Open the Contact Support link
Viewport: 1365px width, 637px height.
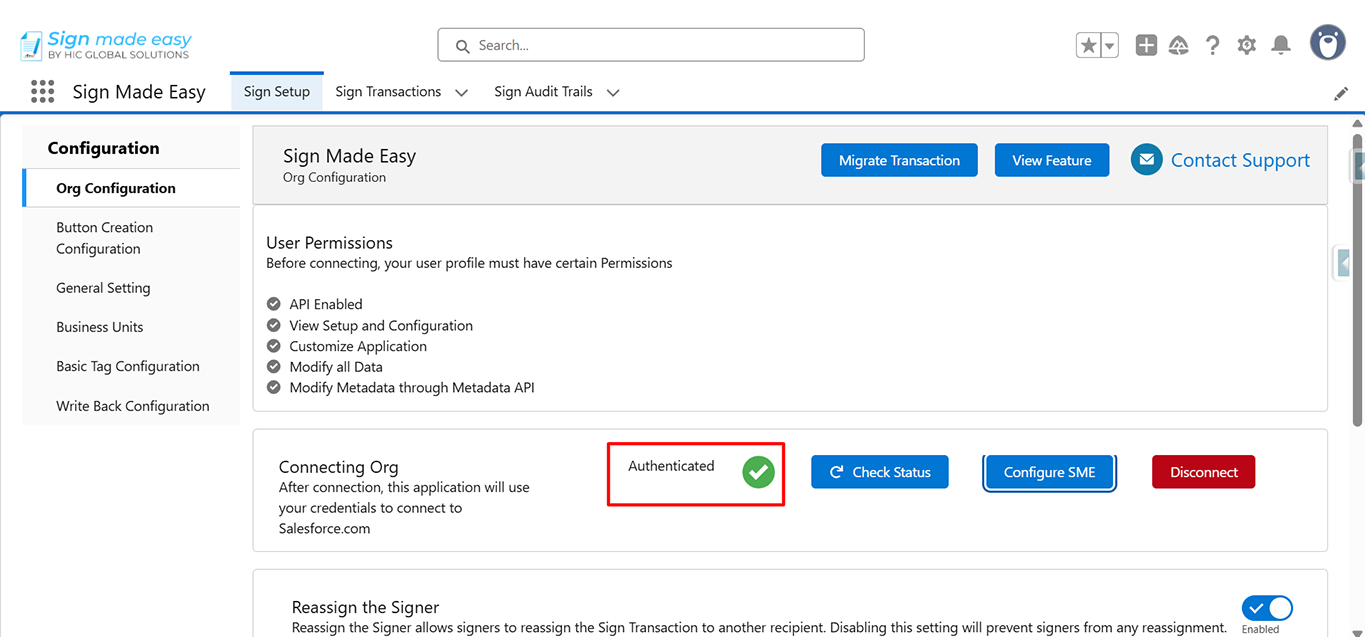(x=1240, y=160)
